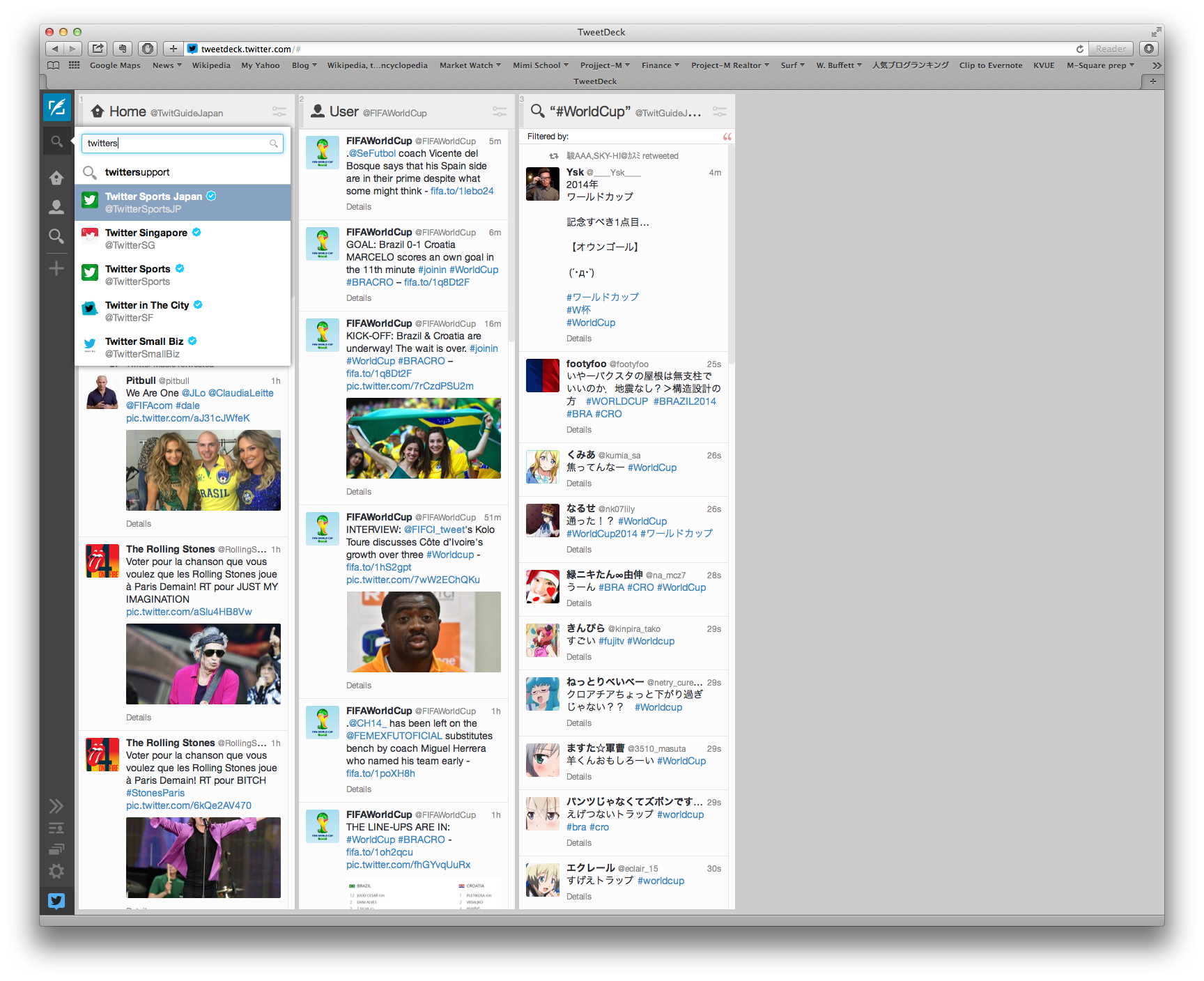Open User column filter settings icon
The width and height of the screenshot is (1204, 981).
tap(500, 111)
